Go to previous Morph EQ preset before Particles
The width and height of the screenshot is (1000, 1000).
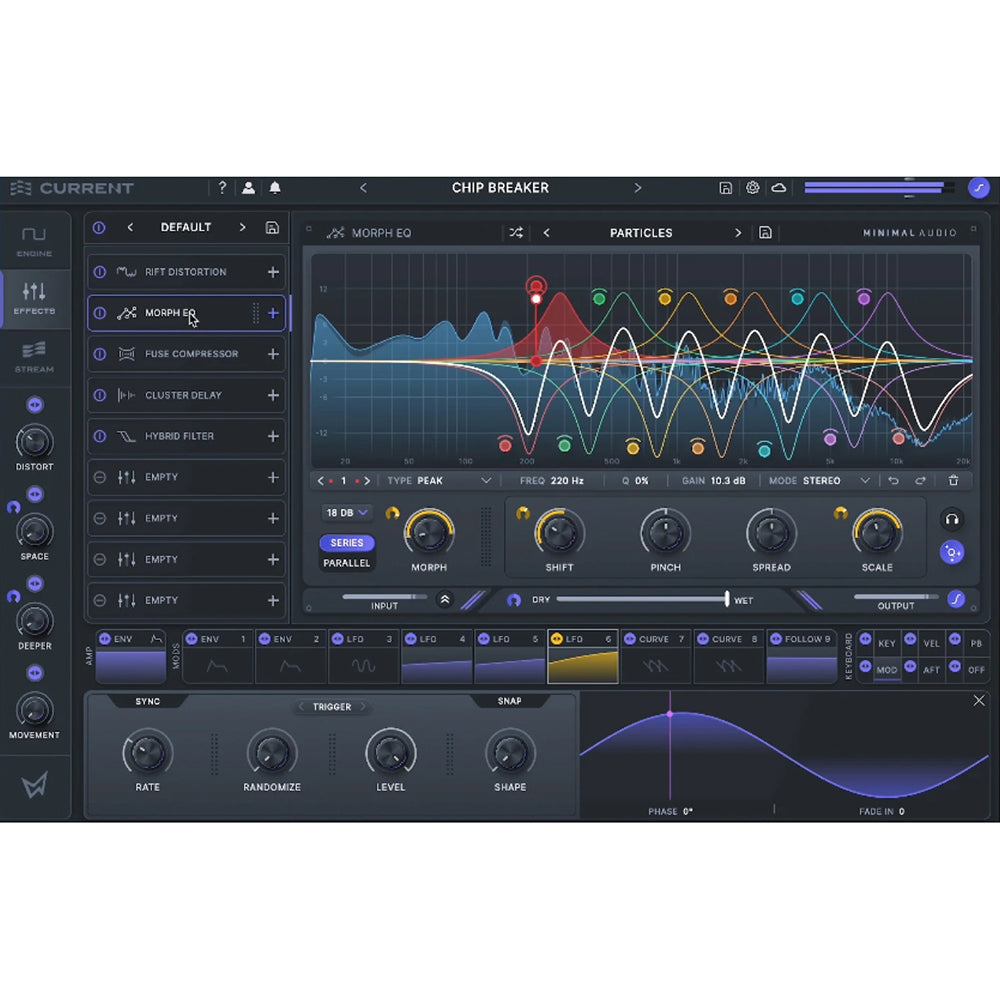tap(547, 233)
